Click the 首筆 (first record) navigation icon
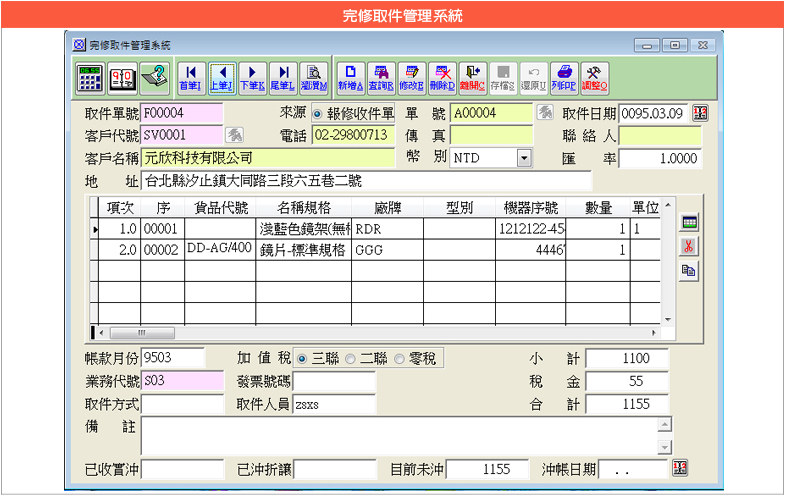Screen dimensions: 786x499 [x=190, y=75]
